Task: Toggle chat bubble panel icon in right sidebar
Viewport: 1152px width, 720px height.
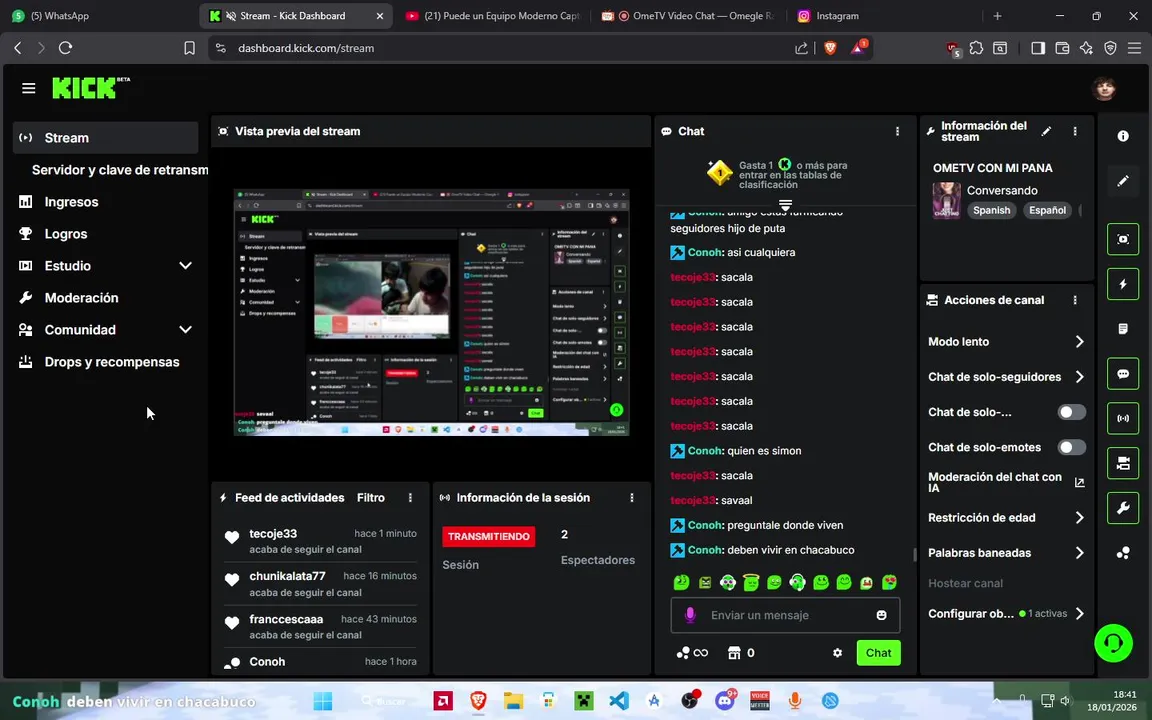Action: coord(1123,374)
